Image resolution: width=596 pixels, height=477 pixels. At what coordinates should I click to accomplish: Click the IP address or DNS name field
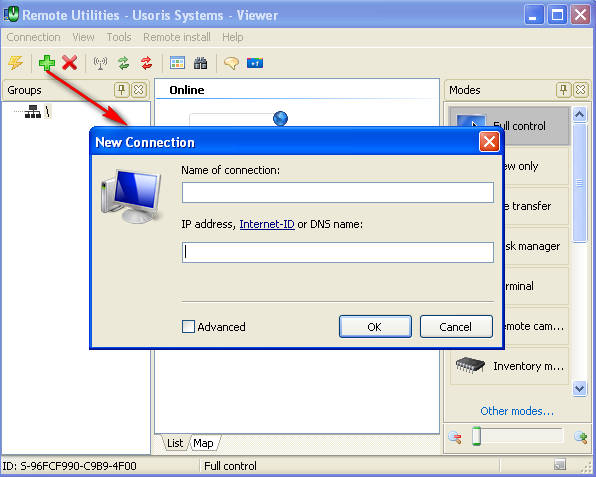(x=338, y=252)
